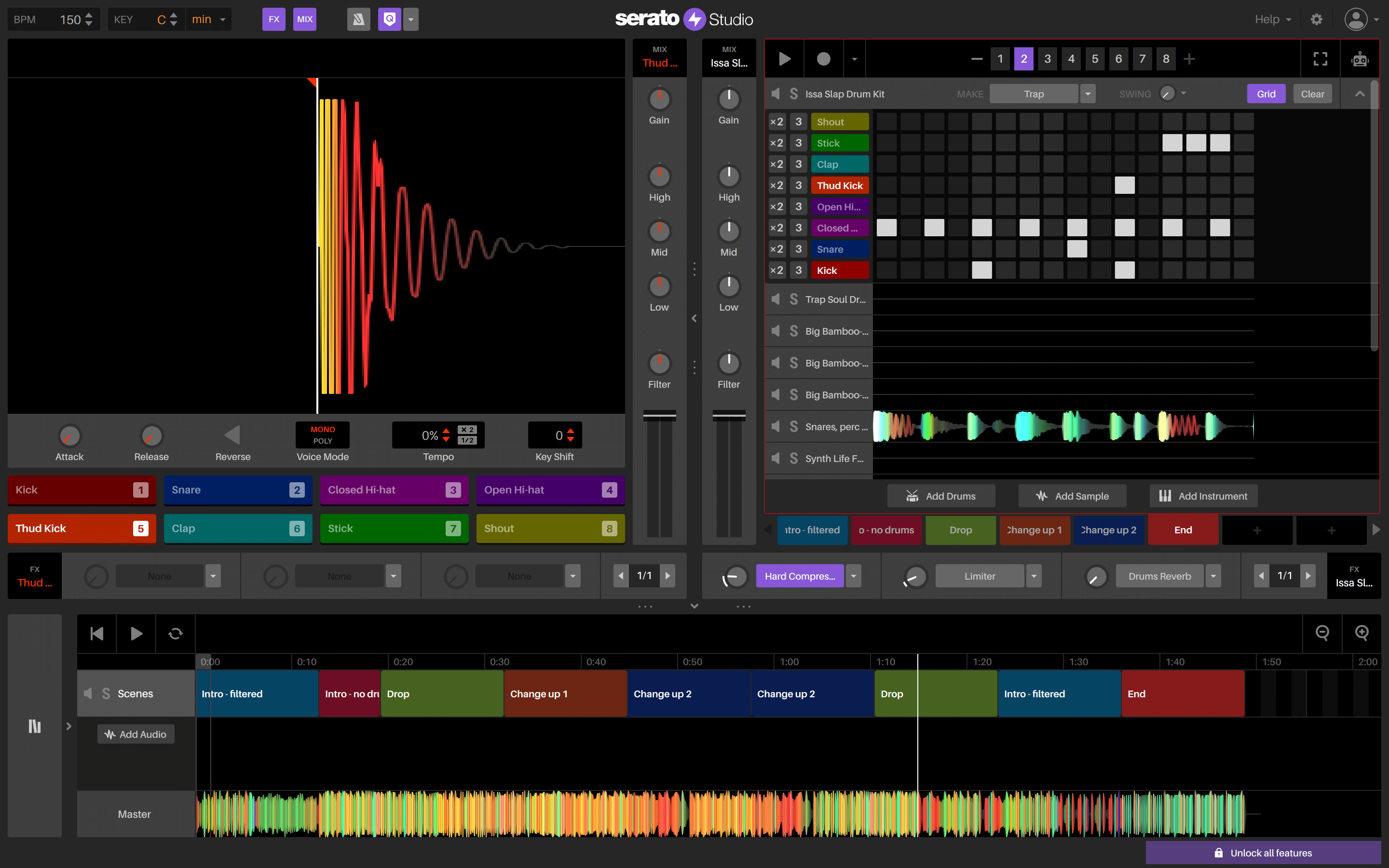This screenshot has height=868, width=1389.
Task: Click the Clear button in drum grid
Action: pyautogui.click(x=1312, y=93)
